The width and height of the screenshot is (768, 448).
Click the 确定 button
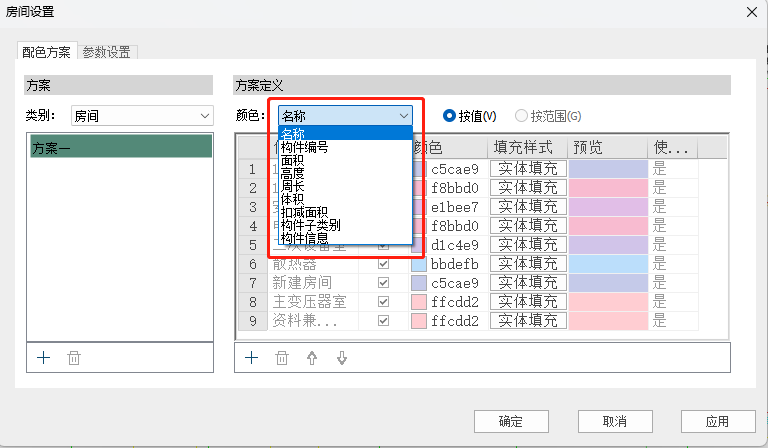point(511,422)
